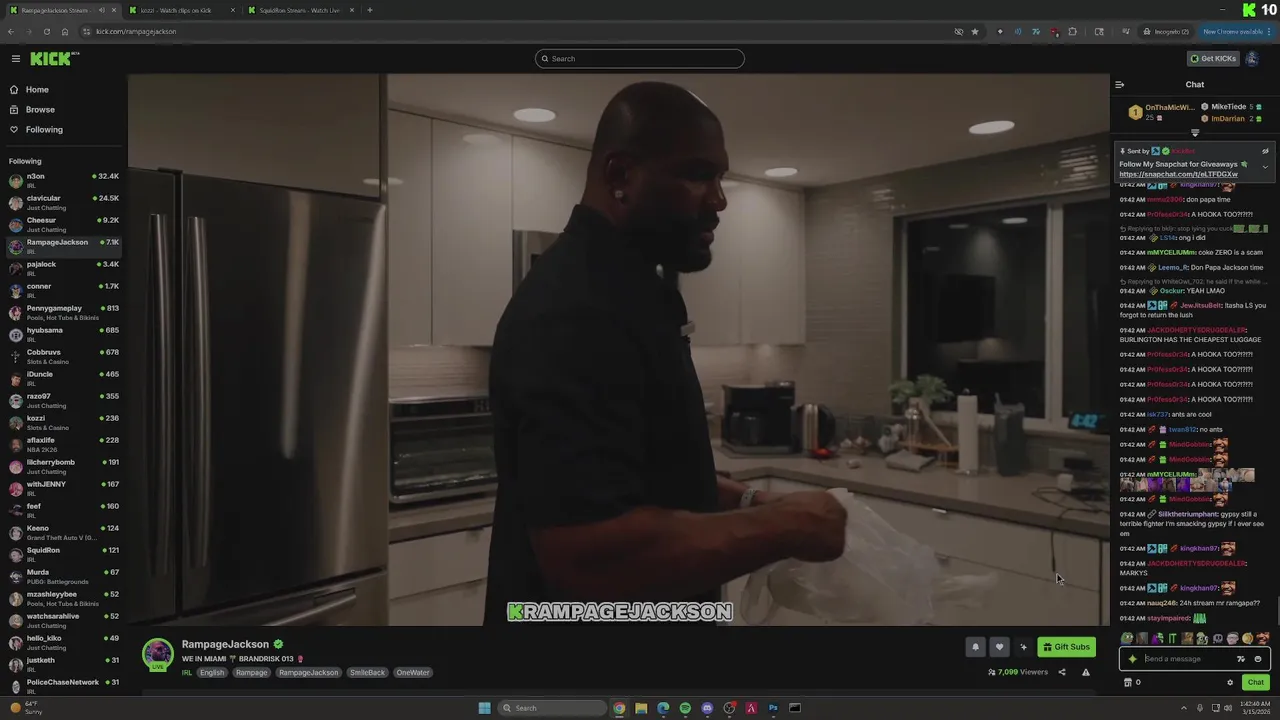This screenshot has height=720, width=1280.
Task: Open PoliceChaseNetwork channel in the sidebar
Action: click(64, 686)
